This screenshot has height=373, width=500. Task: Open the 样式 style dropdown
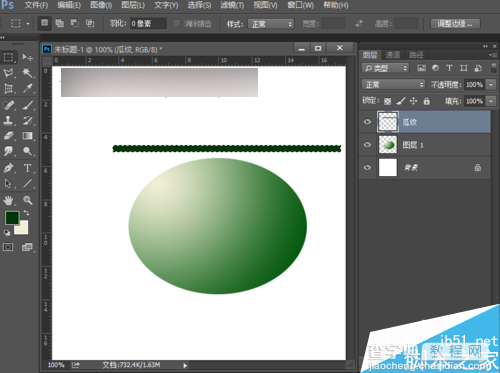click(271, 24)
